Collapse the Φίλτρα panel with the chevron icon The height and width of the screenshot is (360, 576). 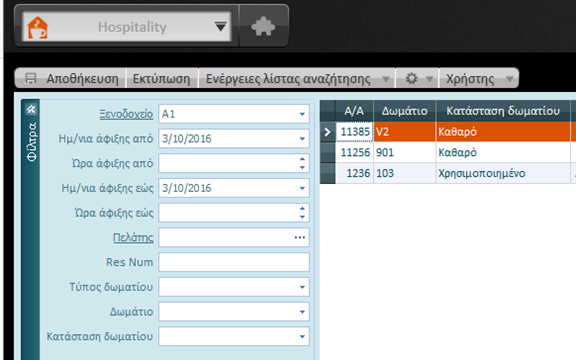tap(31, 109)
